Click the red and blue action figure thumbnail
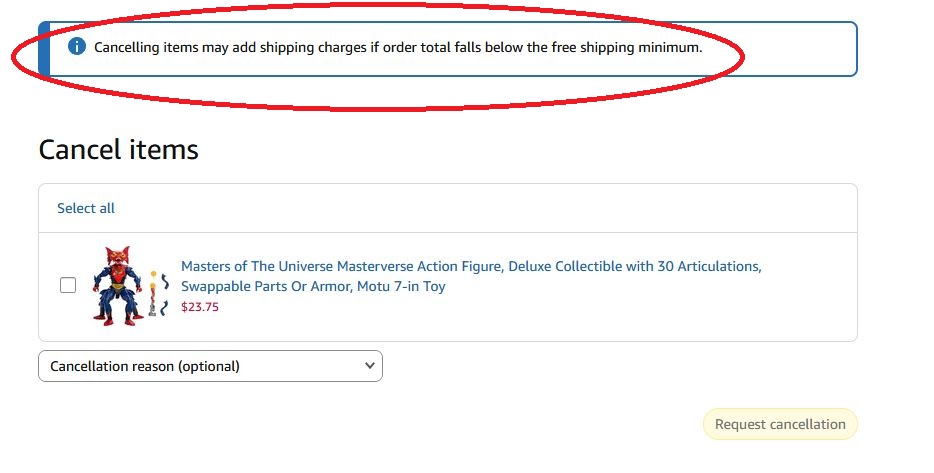This screenshot has width=934, height=473. pyautogui.click(x=117, y=286)
